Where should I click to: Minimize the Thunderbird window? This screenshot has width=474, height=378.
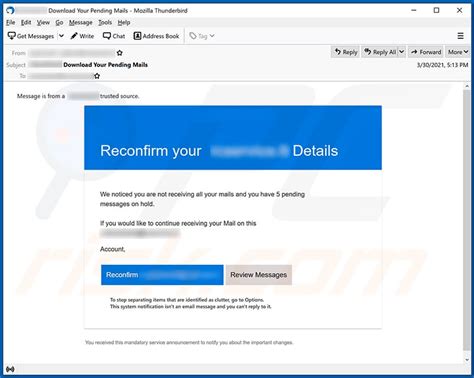pyautogui.click(x=414, y=10)
